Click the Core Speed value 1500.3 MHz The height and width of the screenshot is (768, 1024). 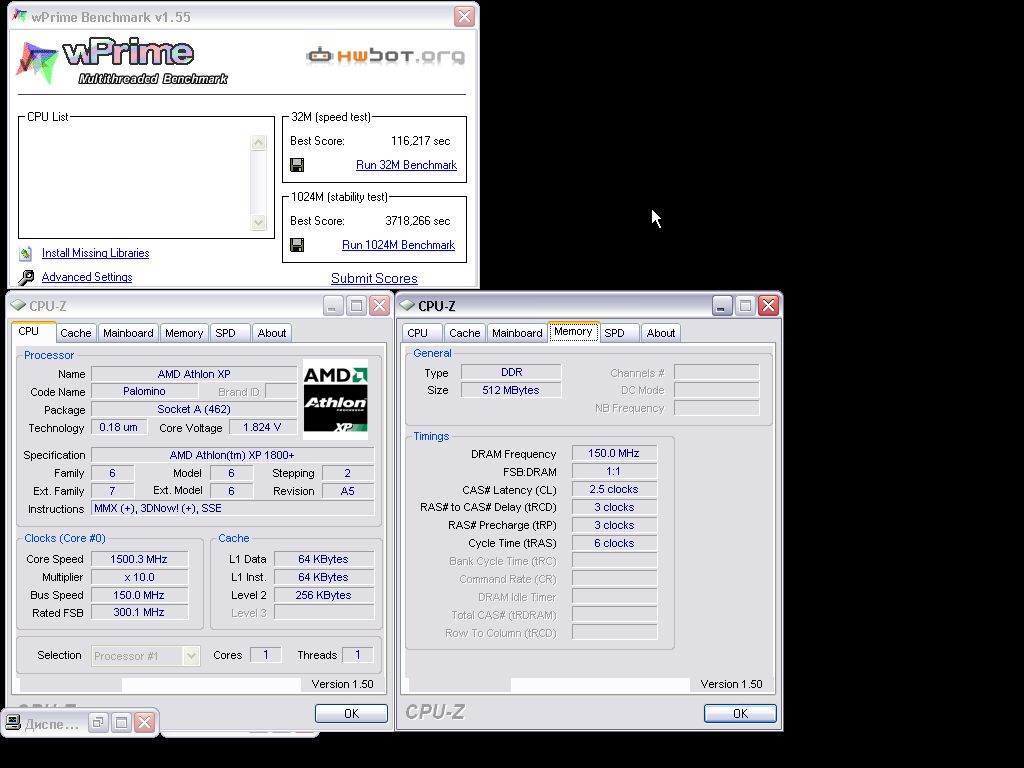pos(140,559)
